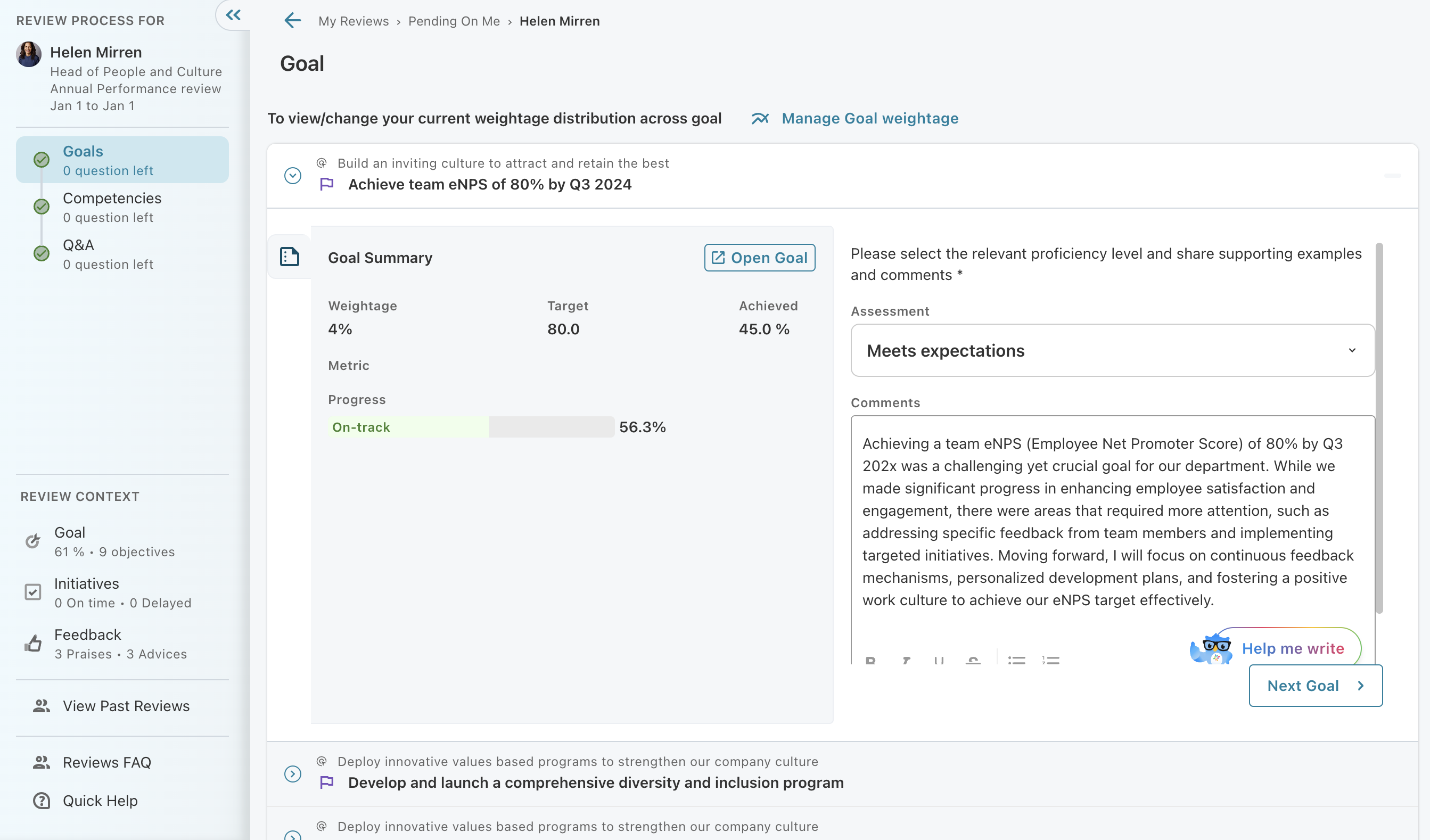Open the Assessment dropdown showing Meets expectations
The width and height of the screenshot is (1430, 840).
[1112, 350]
